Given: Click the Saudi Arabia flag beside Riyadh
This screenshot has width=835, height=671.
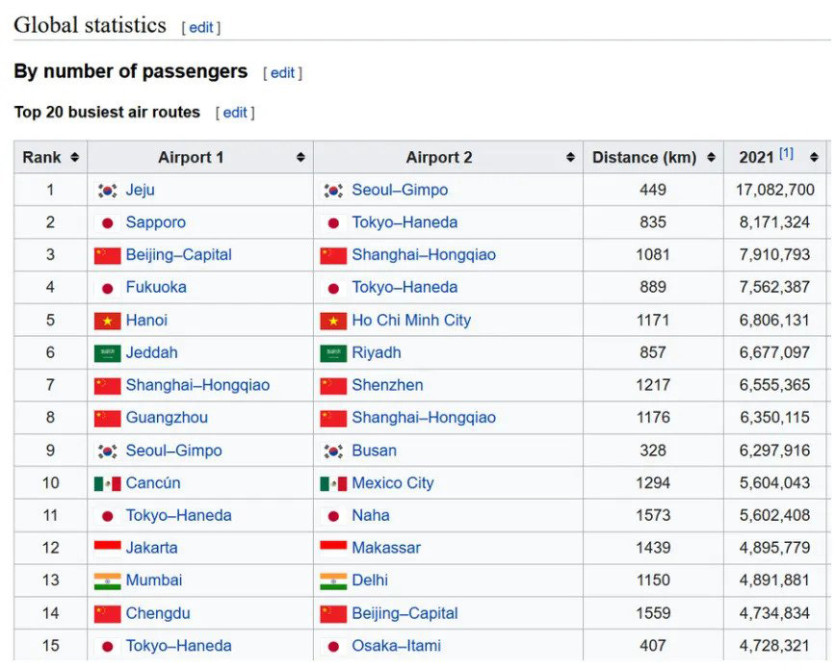Looking at the screenshot, I should (333, 353).
